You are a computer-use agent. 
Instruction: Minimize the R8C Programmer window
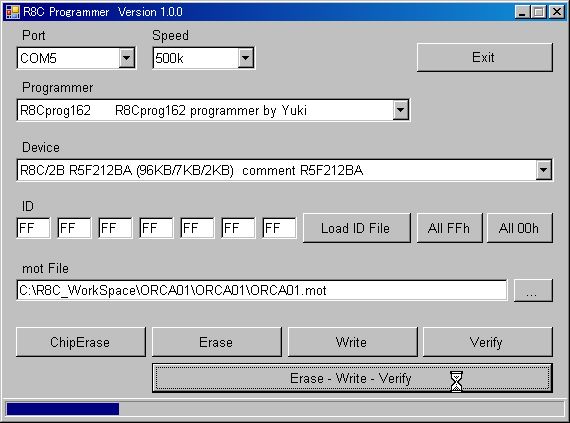pos(522,12)
